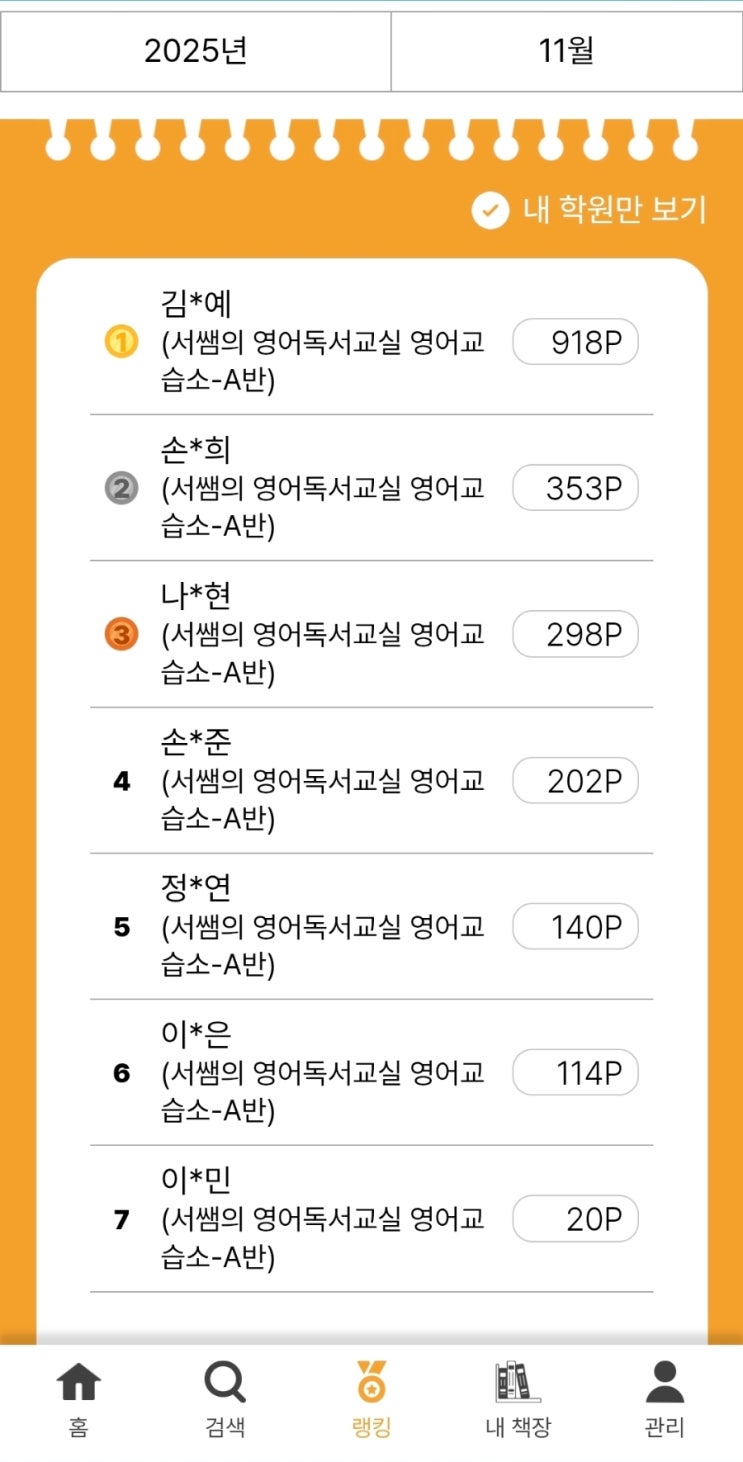This screenshot has width=743, height=1462.
Task: Open the search magnifier icon
Action: click(x=224, y=1383)
